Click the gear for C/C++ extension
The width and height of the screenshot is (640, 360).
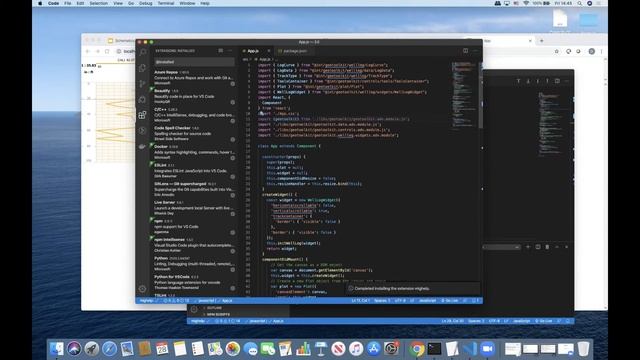coord(233,121)
